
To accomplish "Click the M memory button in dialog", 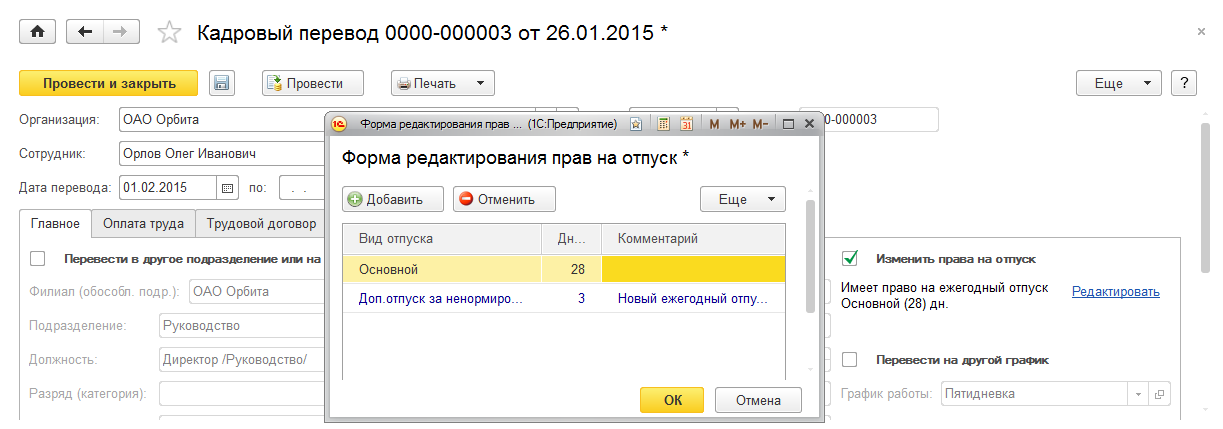I will click(x=714, y=124).
